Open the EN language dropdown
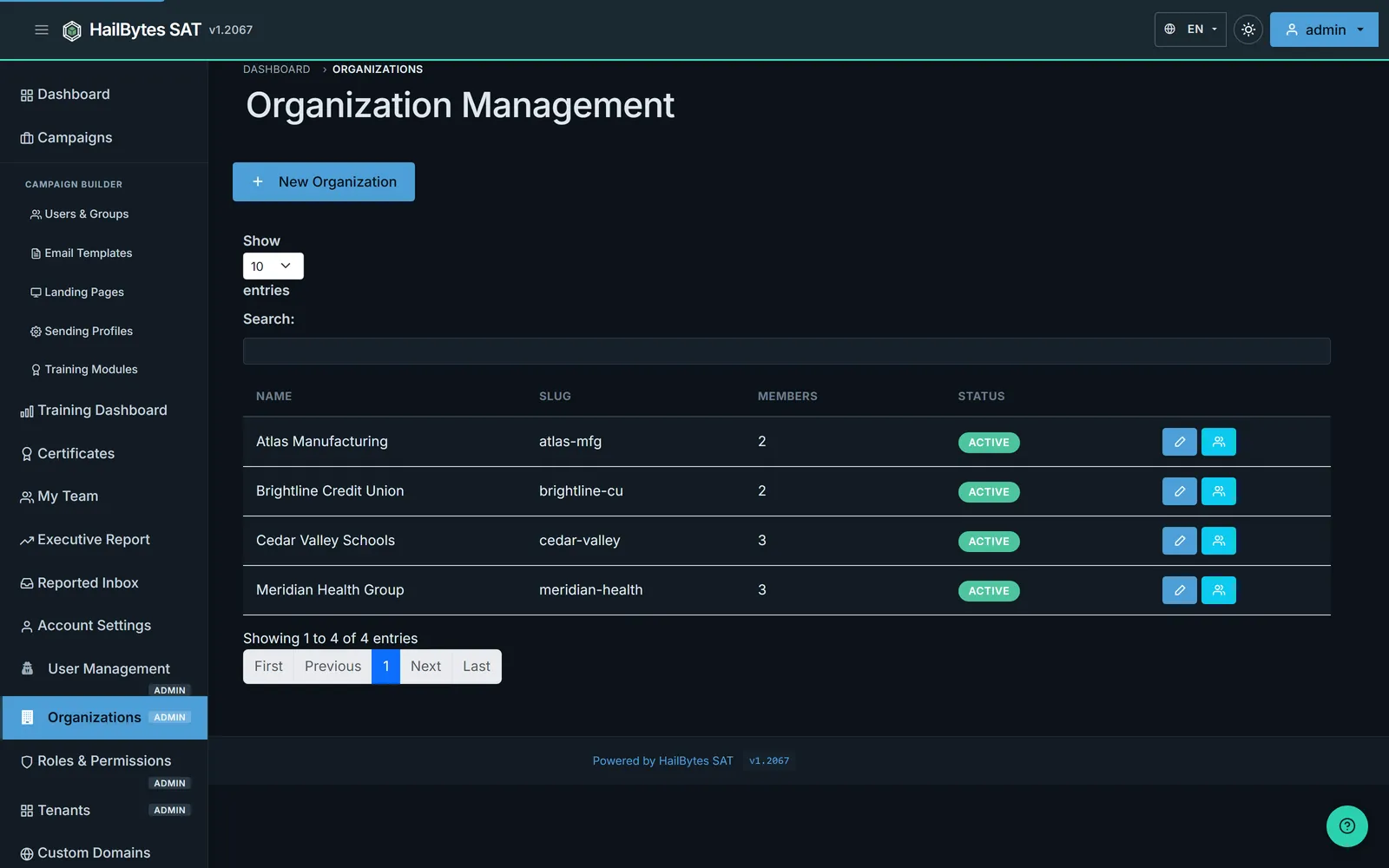Screen dimensions: 1389x868 pyautogui.click(x=1190, y=30)
